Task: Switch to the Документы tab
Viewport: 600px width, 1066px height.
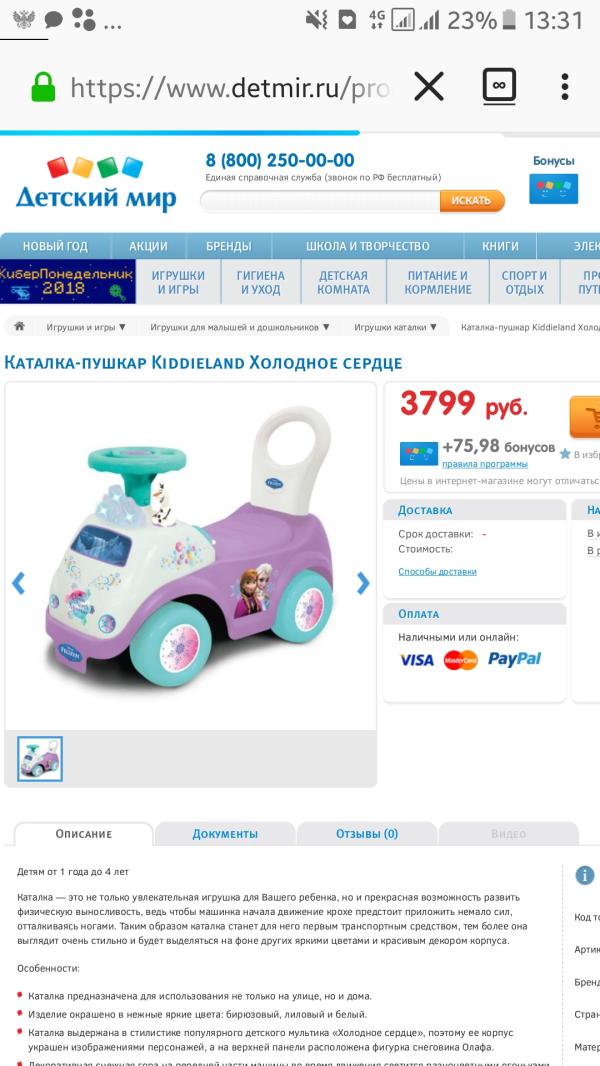Action: (x=225, y=833)
